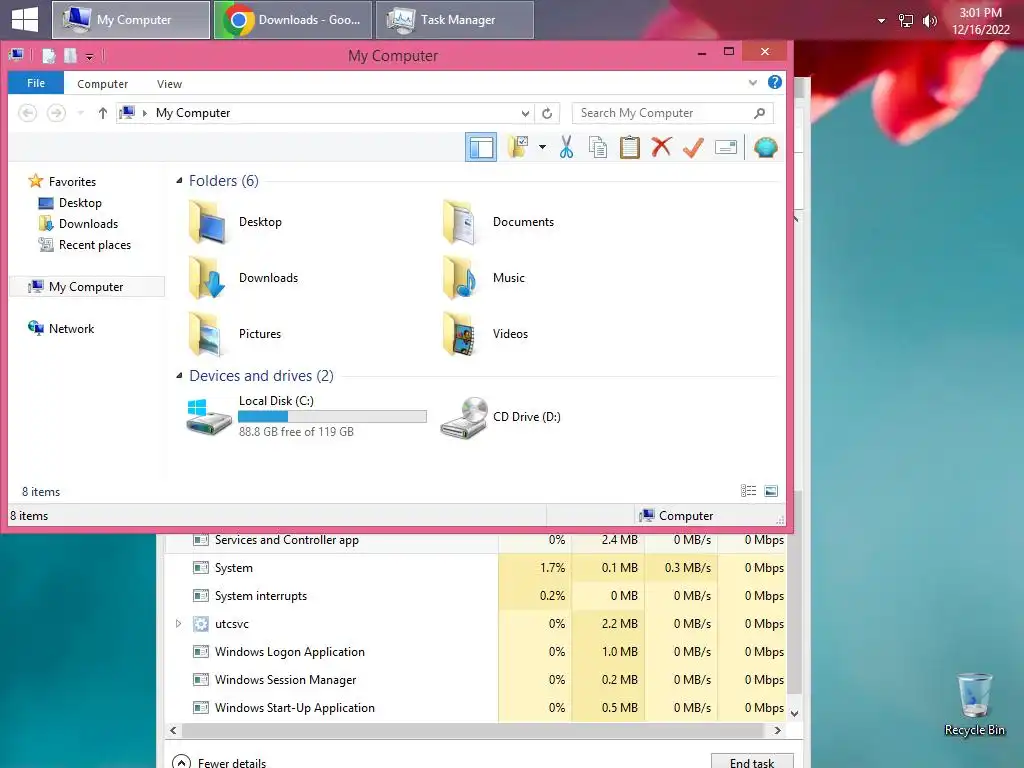
Task: Show hidden system tray icons arrow
Action: (x=882, y=21)
